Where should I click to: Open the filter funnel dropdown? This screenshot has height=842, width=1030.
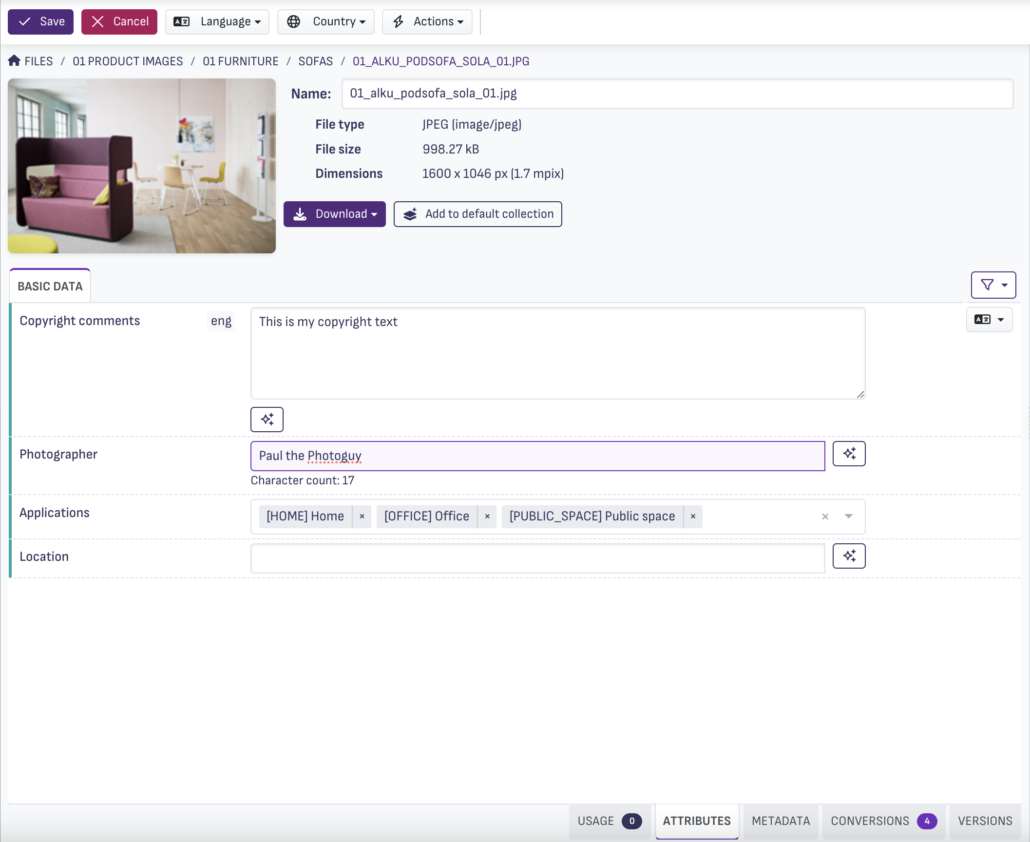tap(993, 285)
